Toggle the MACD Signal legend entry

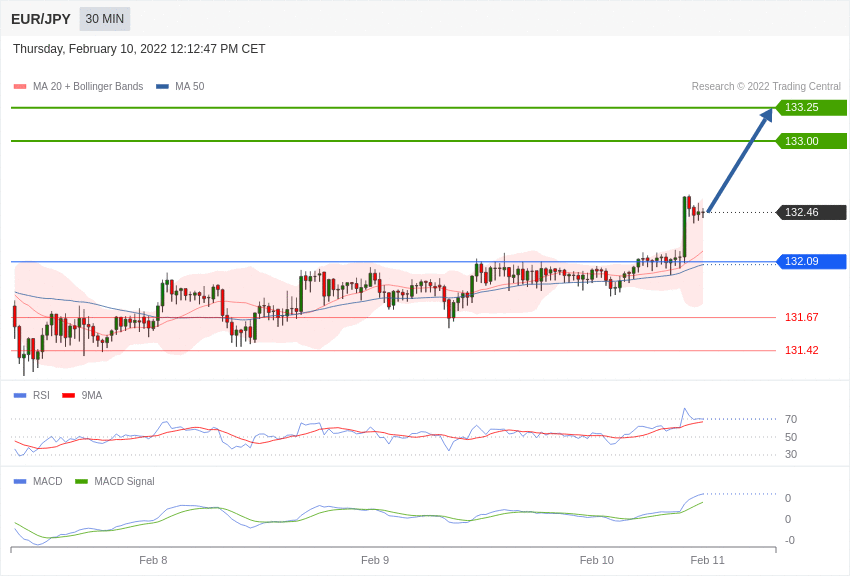pos(114,481)
